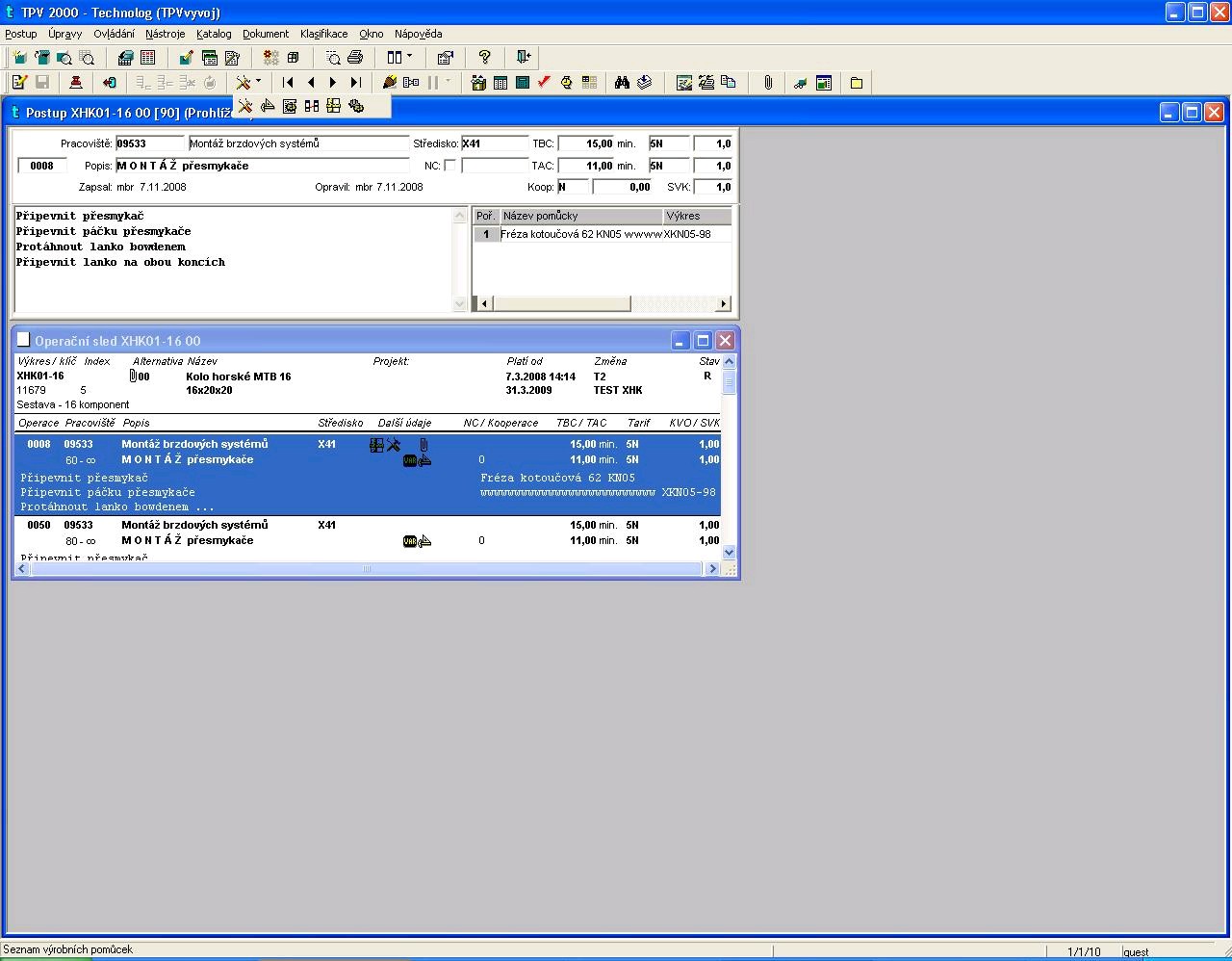
Task: Open the Okno menu
Action: click(372, 34)
